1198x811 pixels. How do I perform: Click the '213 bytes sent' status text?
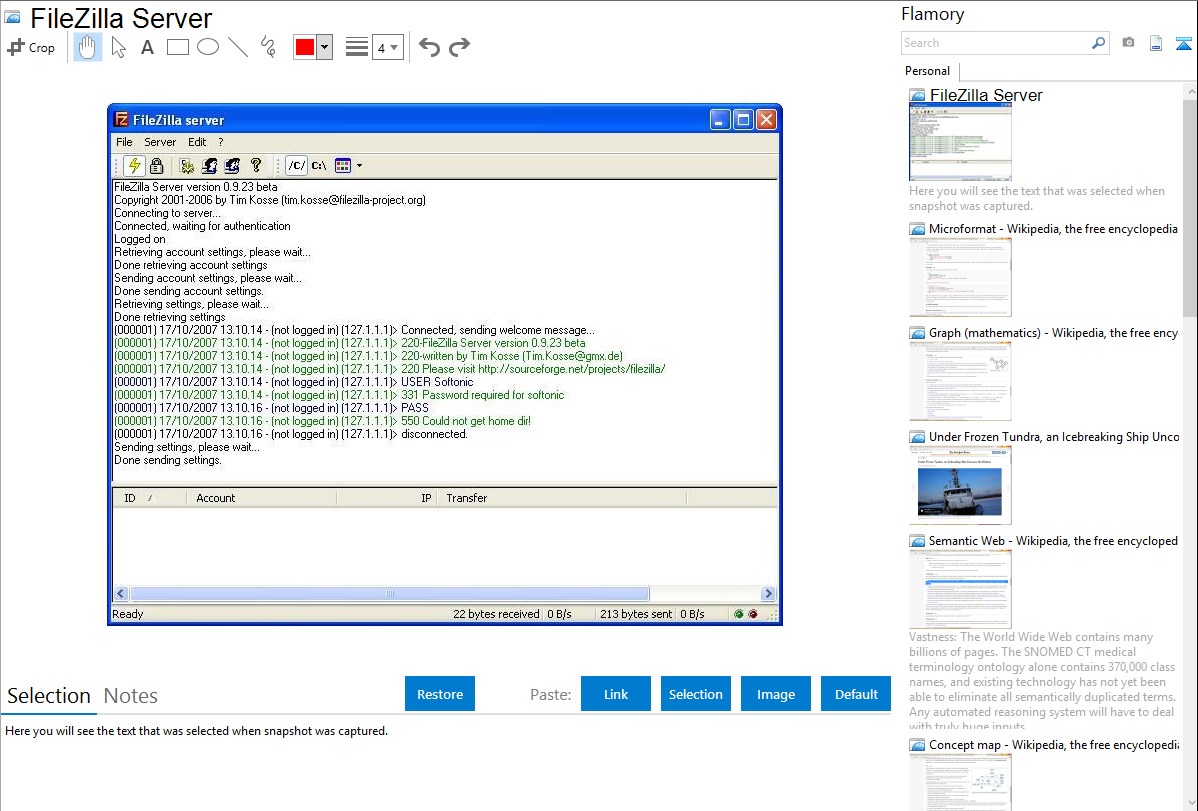(x=636, y=614)
